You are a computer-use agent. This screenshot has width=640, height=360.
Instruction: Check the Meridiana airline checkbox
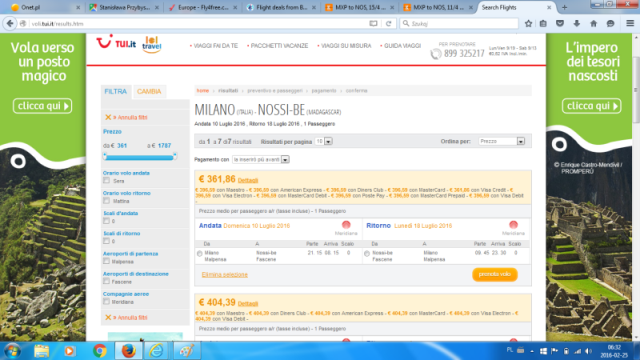click(107, 302)
